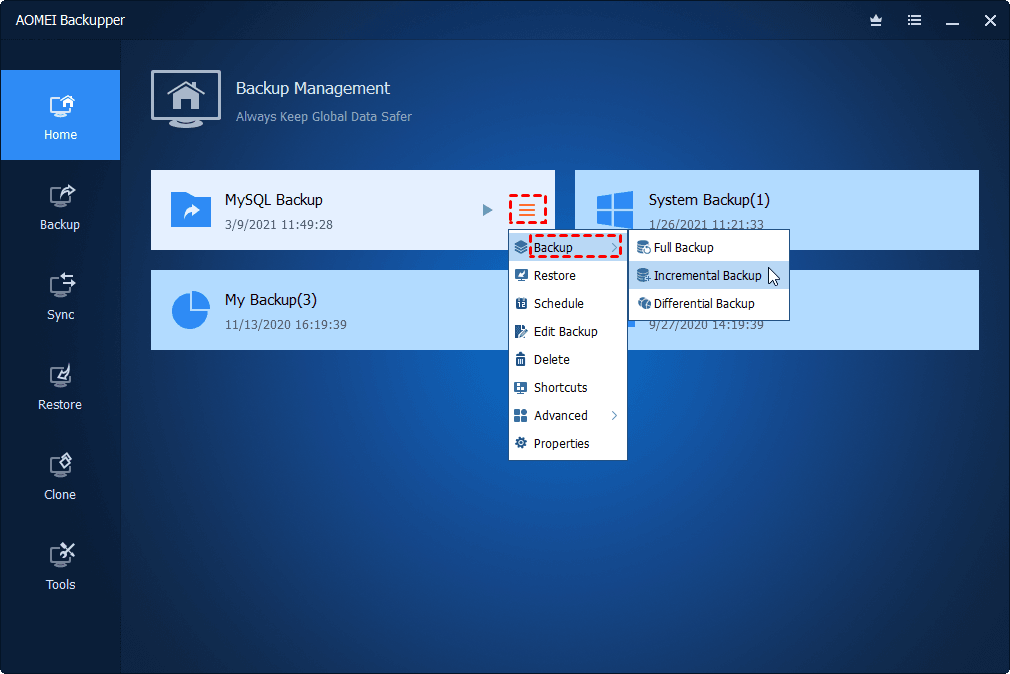
Task: Select Edit Backup in the context menu
Action: (567, 332)
